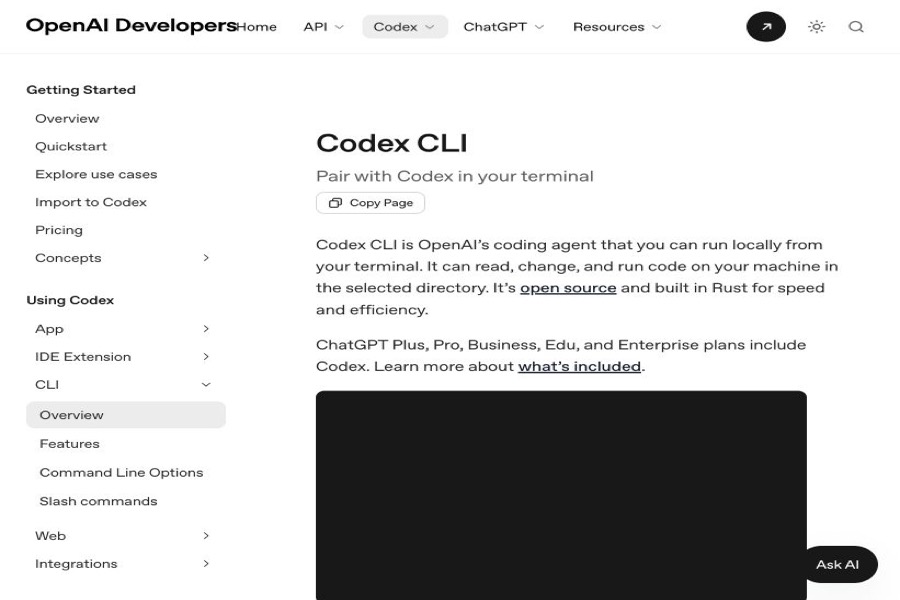Open the ChatGPT dropdown menu
900x600 pixels.
(503, 27)
